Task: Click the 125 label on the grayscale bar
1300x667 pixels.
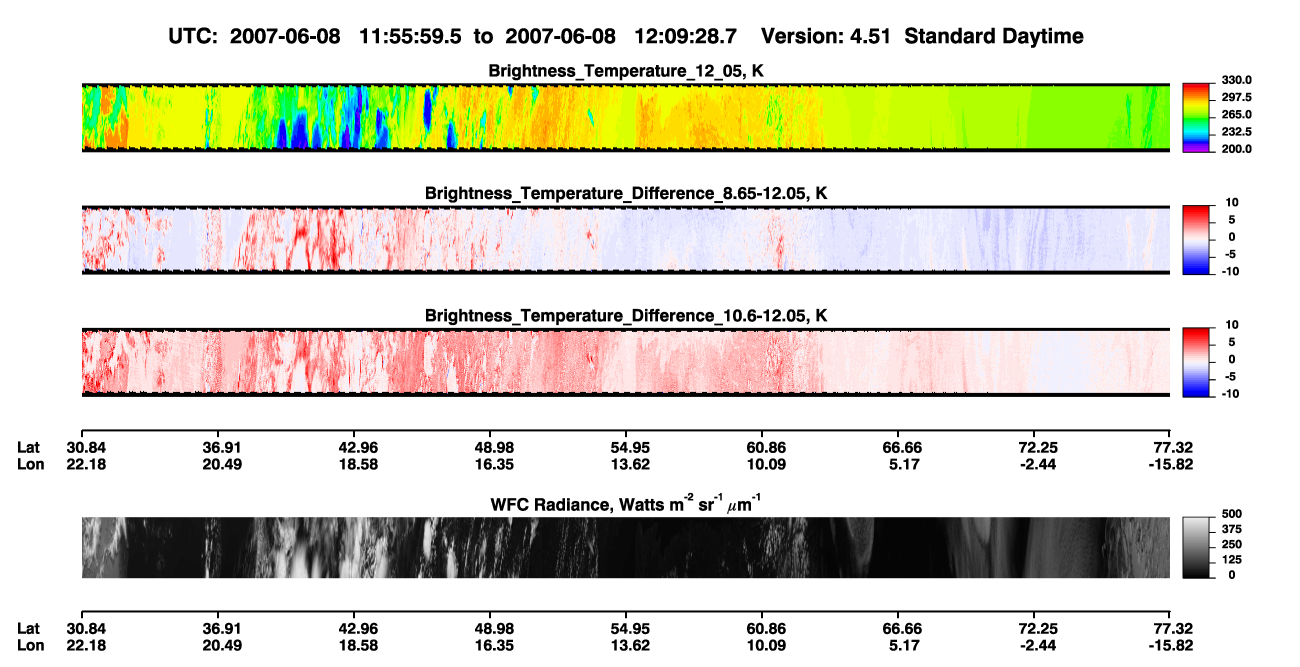Action: tap(1232, 560)
